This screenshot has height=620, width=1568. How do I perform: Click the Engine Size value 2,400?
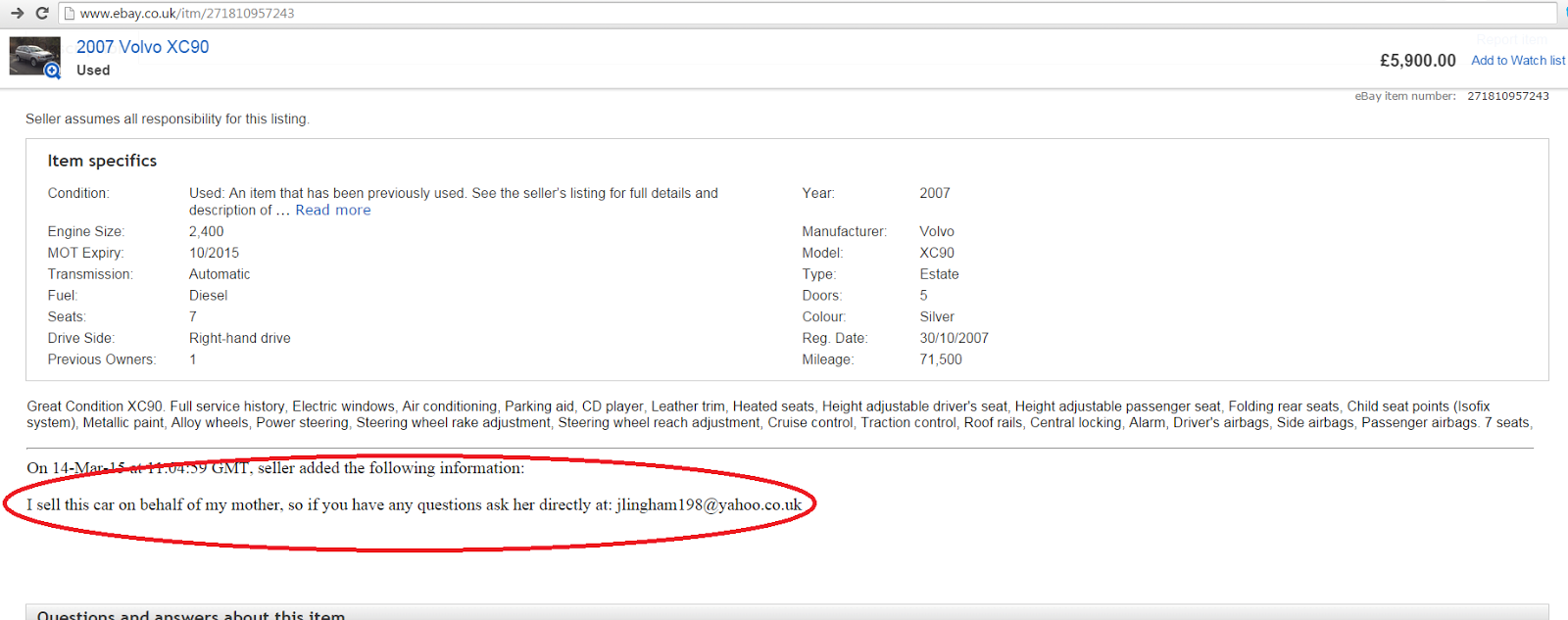pos(206,232)
